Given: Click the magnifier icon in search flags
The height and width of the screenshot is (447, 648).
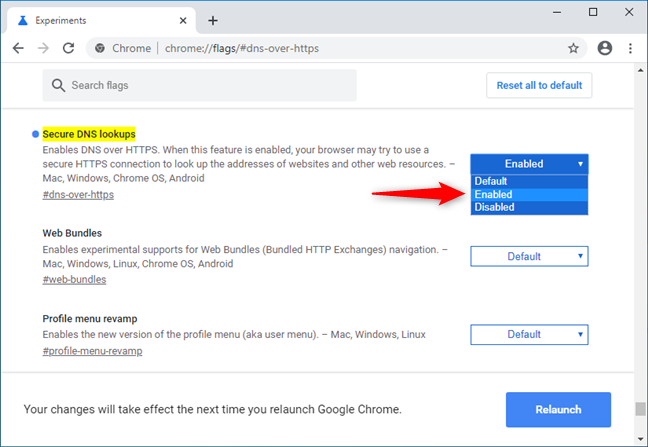Looking at the screenshot, I should [x=58, y=86].
